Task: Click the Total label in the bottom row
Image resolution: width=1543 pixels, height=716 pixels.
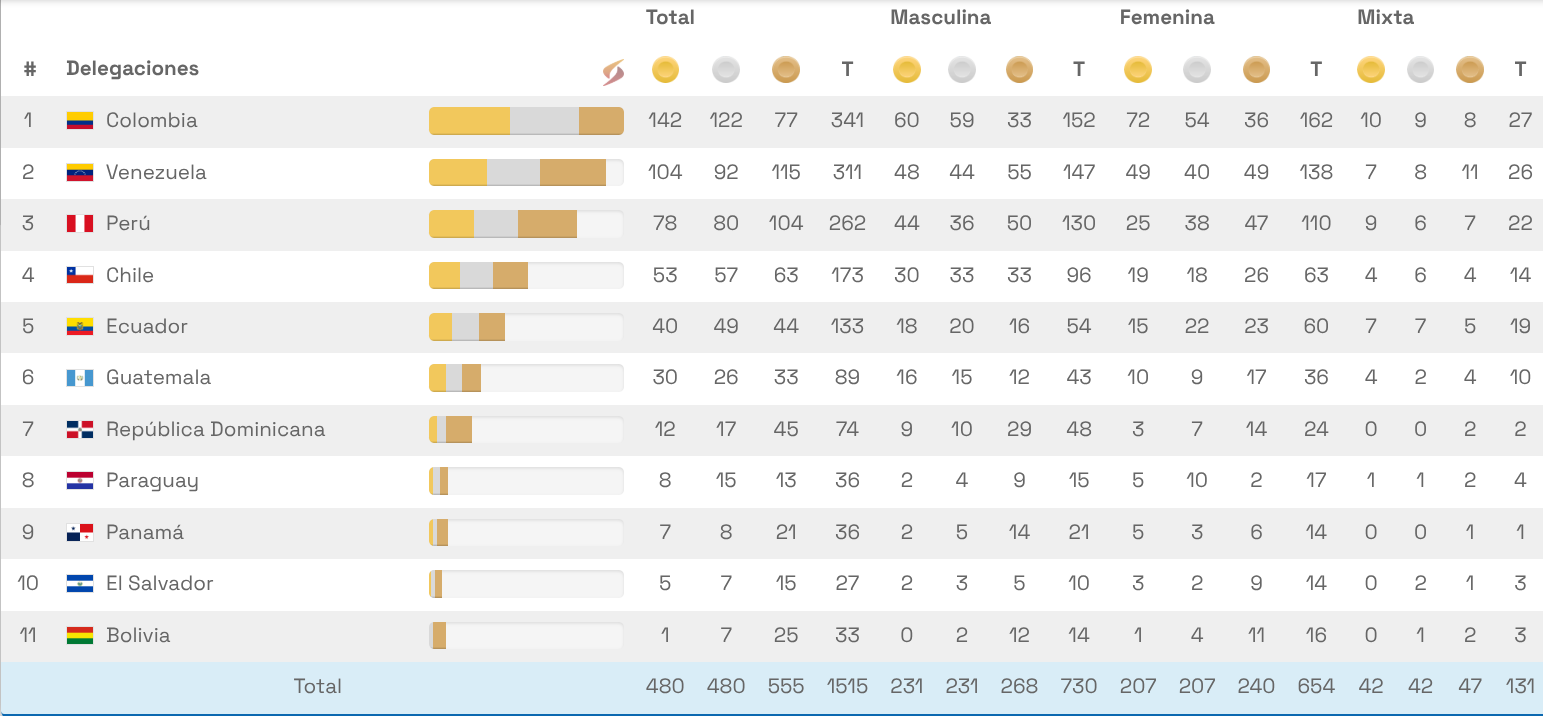Action: click(317, 686)
